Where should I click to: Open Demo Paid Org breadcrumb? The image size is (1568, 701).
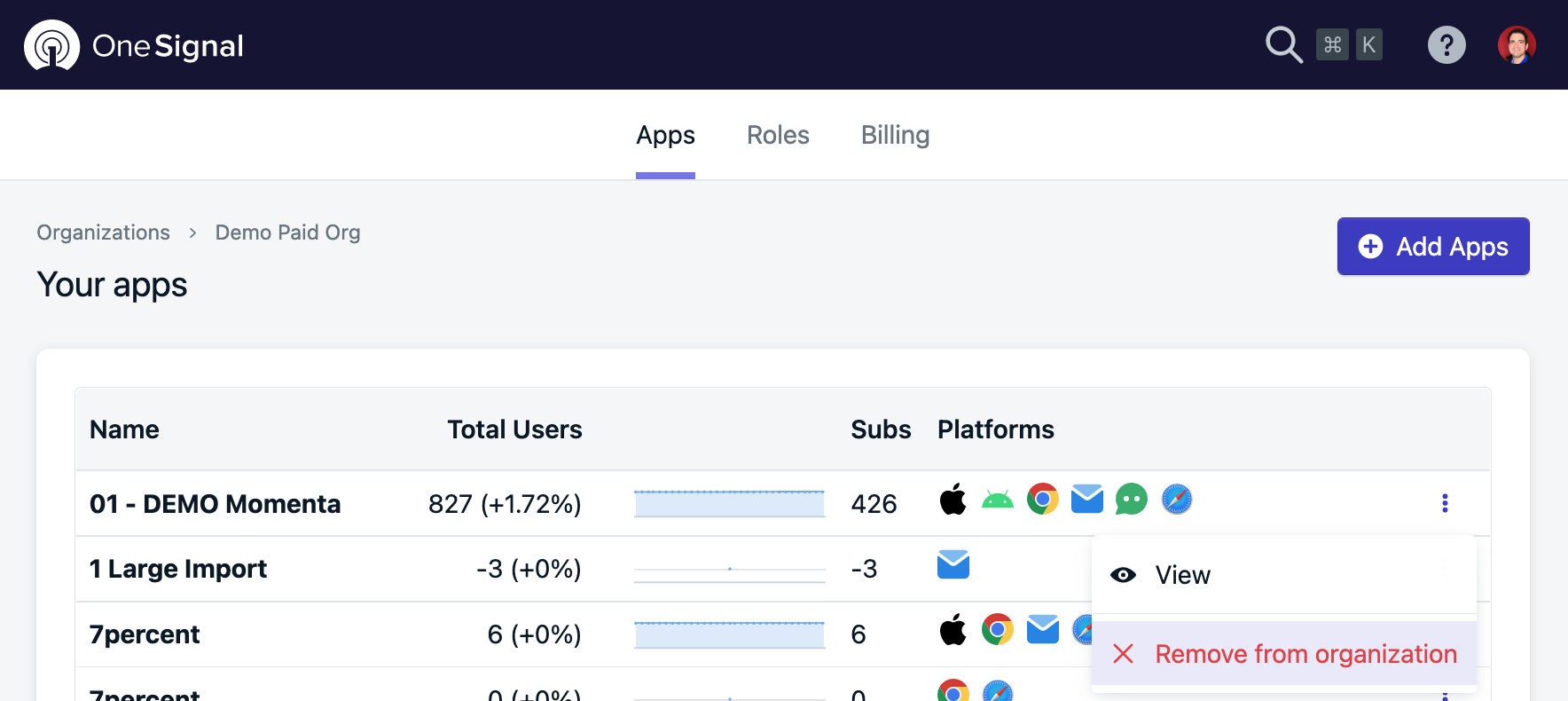coord(287,232)
